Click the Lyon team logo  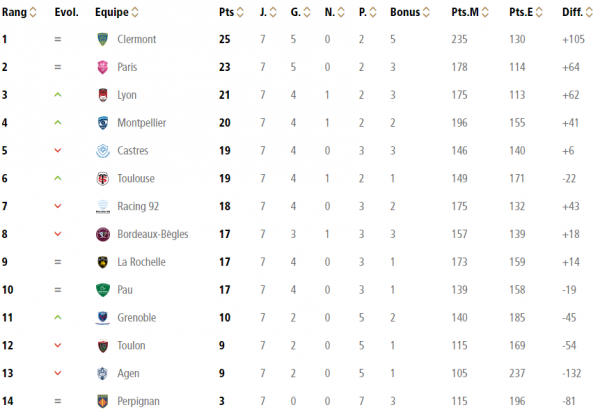point(102,95)
